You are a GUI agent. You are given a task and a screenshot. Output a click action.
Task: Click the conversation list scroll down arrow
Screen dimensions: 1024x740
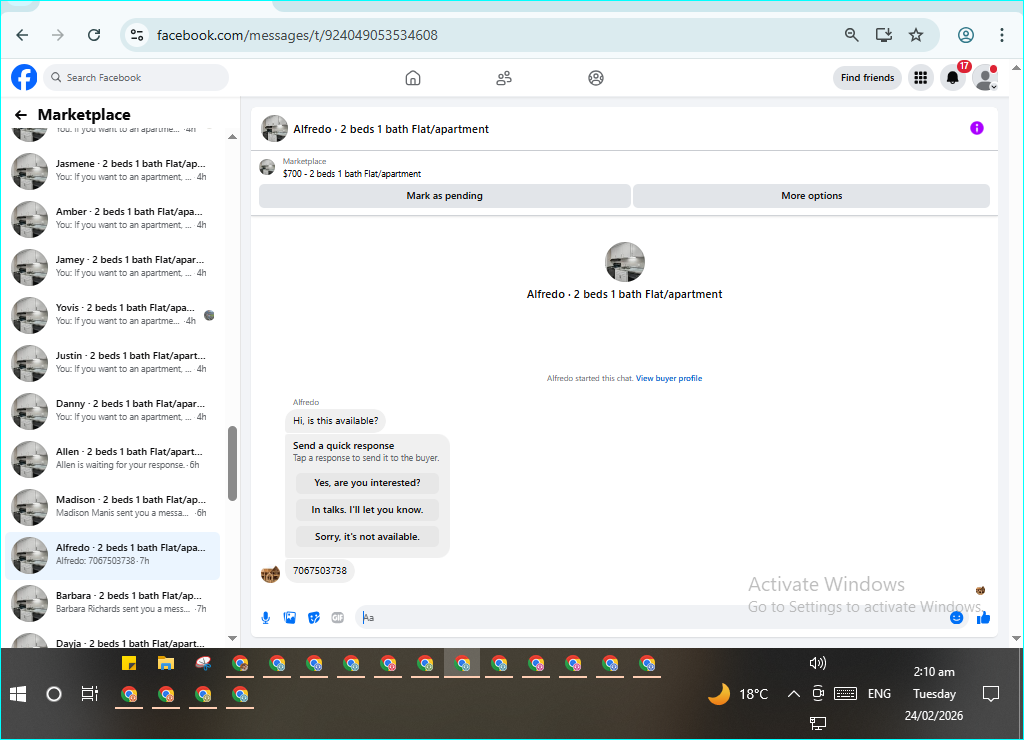232,638
